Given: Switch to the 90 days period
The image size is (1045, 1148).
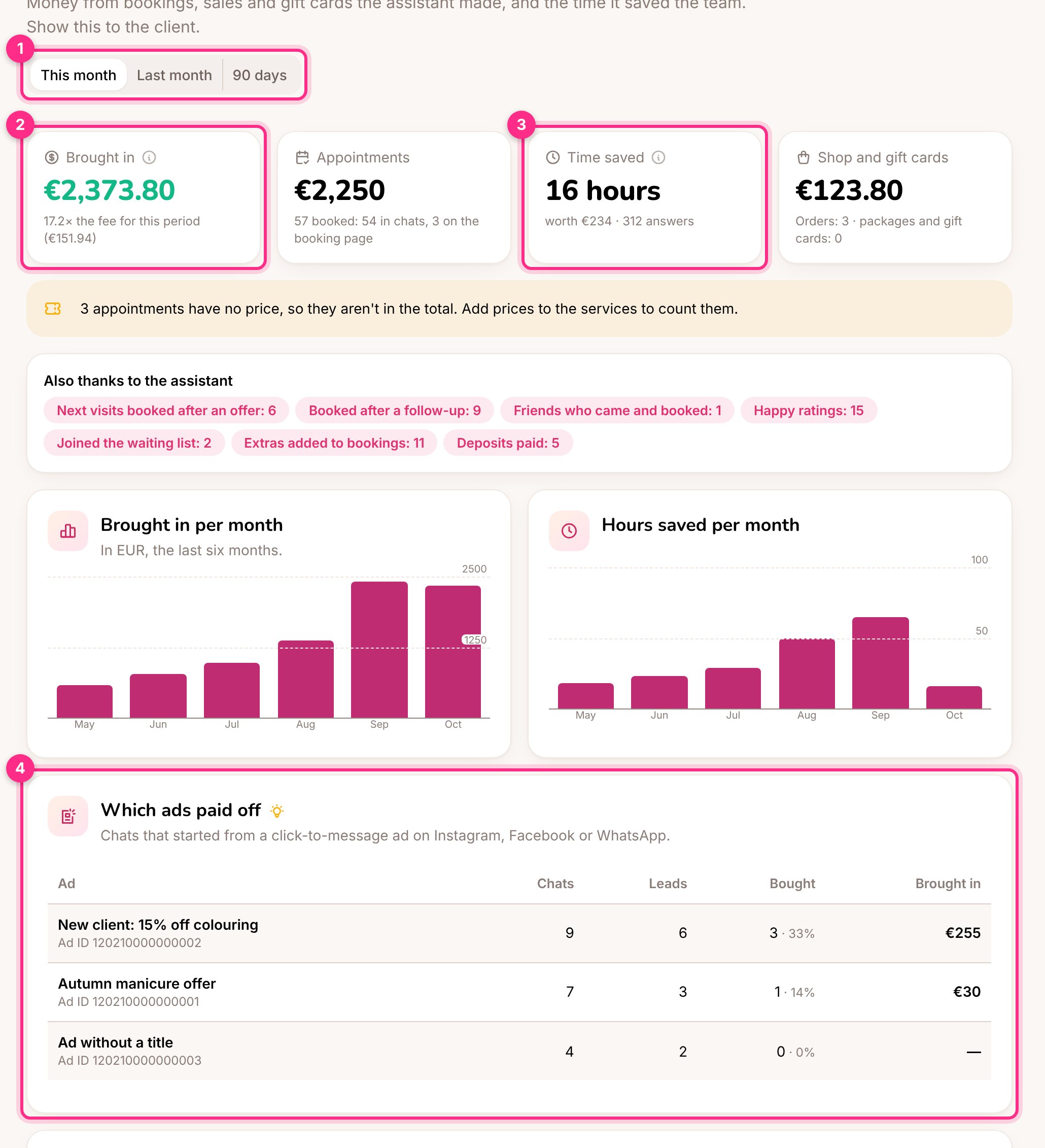Looking at the screenshot, I should coord(260,75).
